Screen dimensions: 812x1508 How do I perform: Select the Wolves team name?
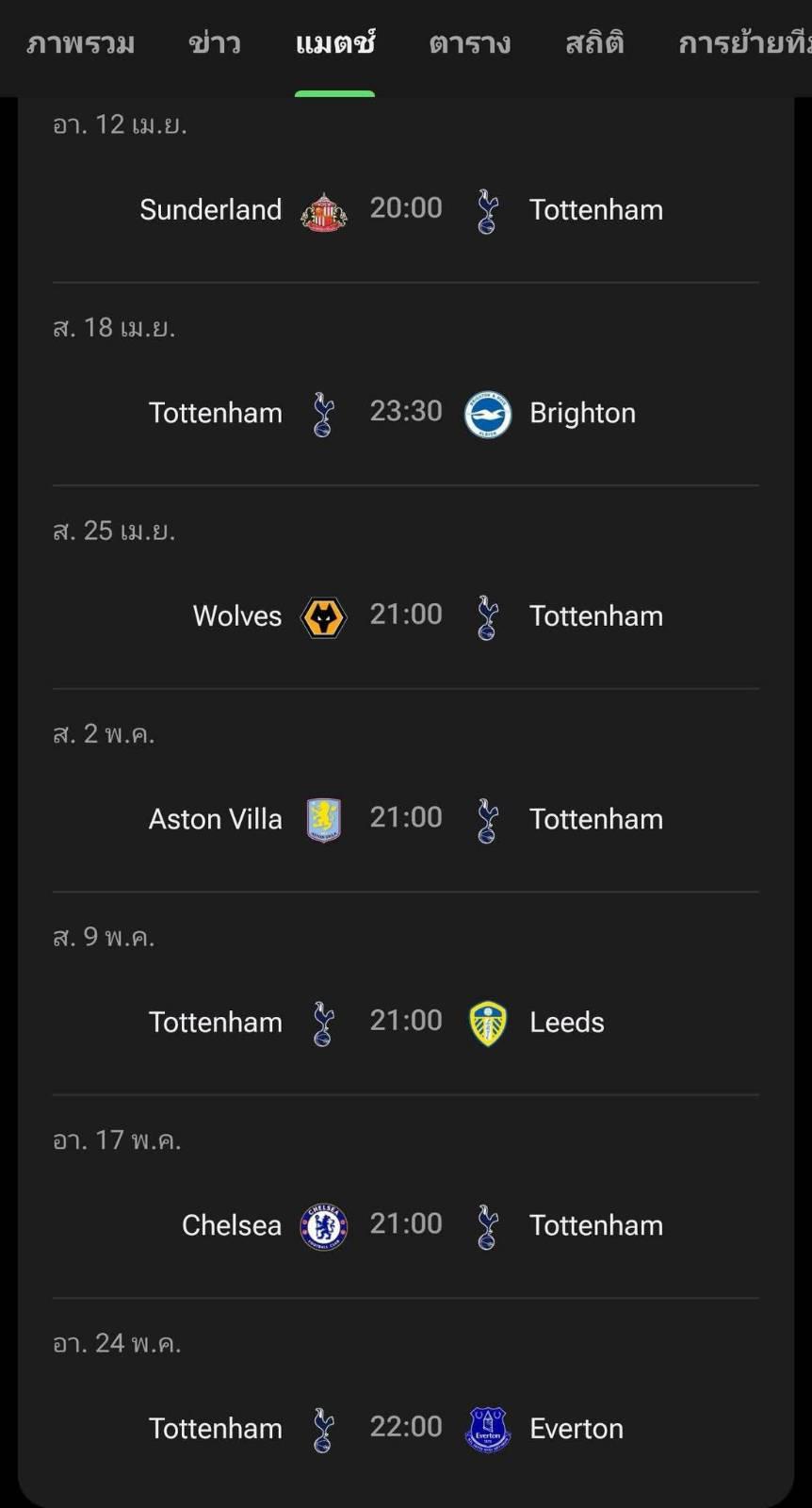tap(237, 616)
